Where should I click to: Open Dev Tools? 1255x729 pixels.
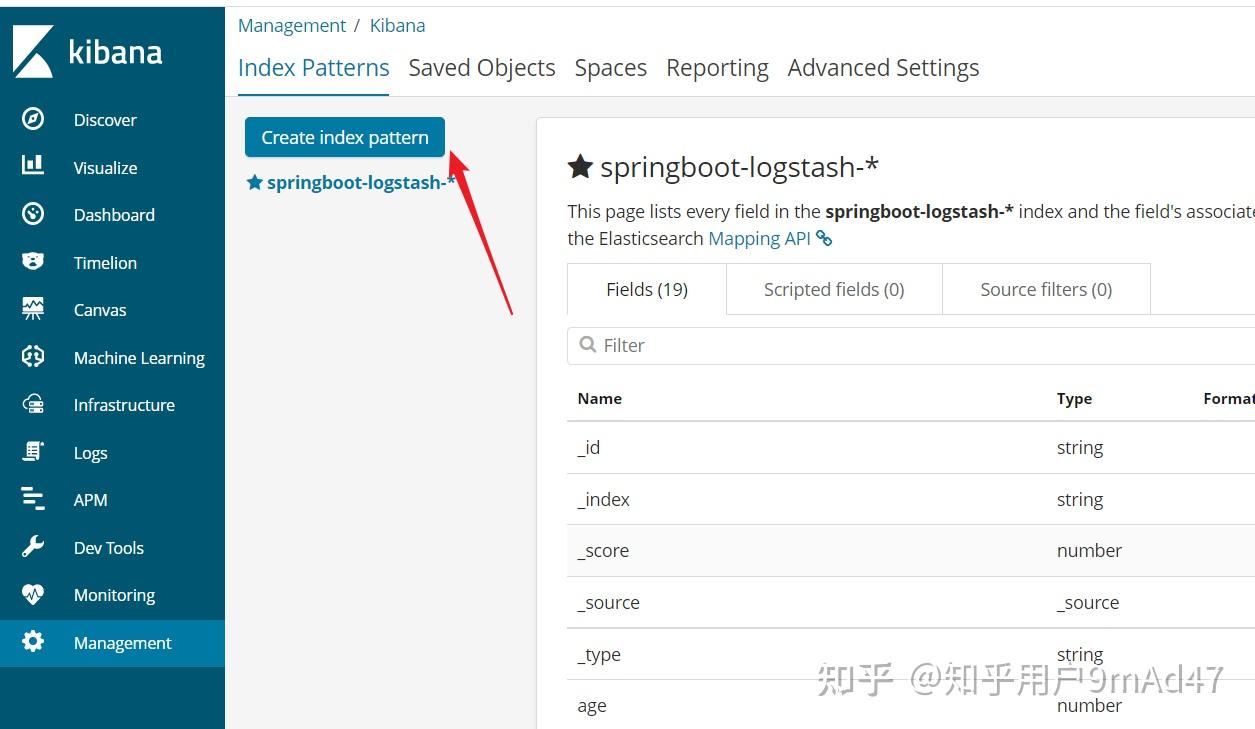click(110, 547)
